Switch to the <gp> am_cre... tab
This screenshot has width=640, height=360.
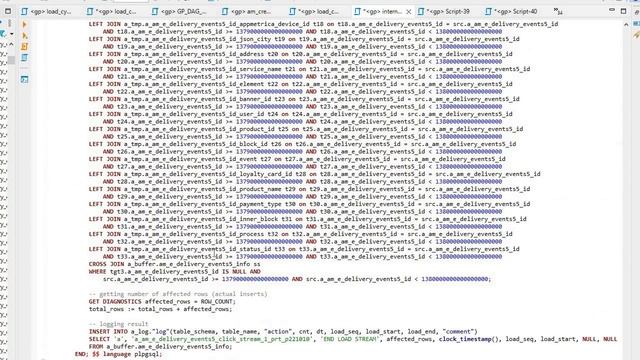(247, 11)
